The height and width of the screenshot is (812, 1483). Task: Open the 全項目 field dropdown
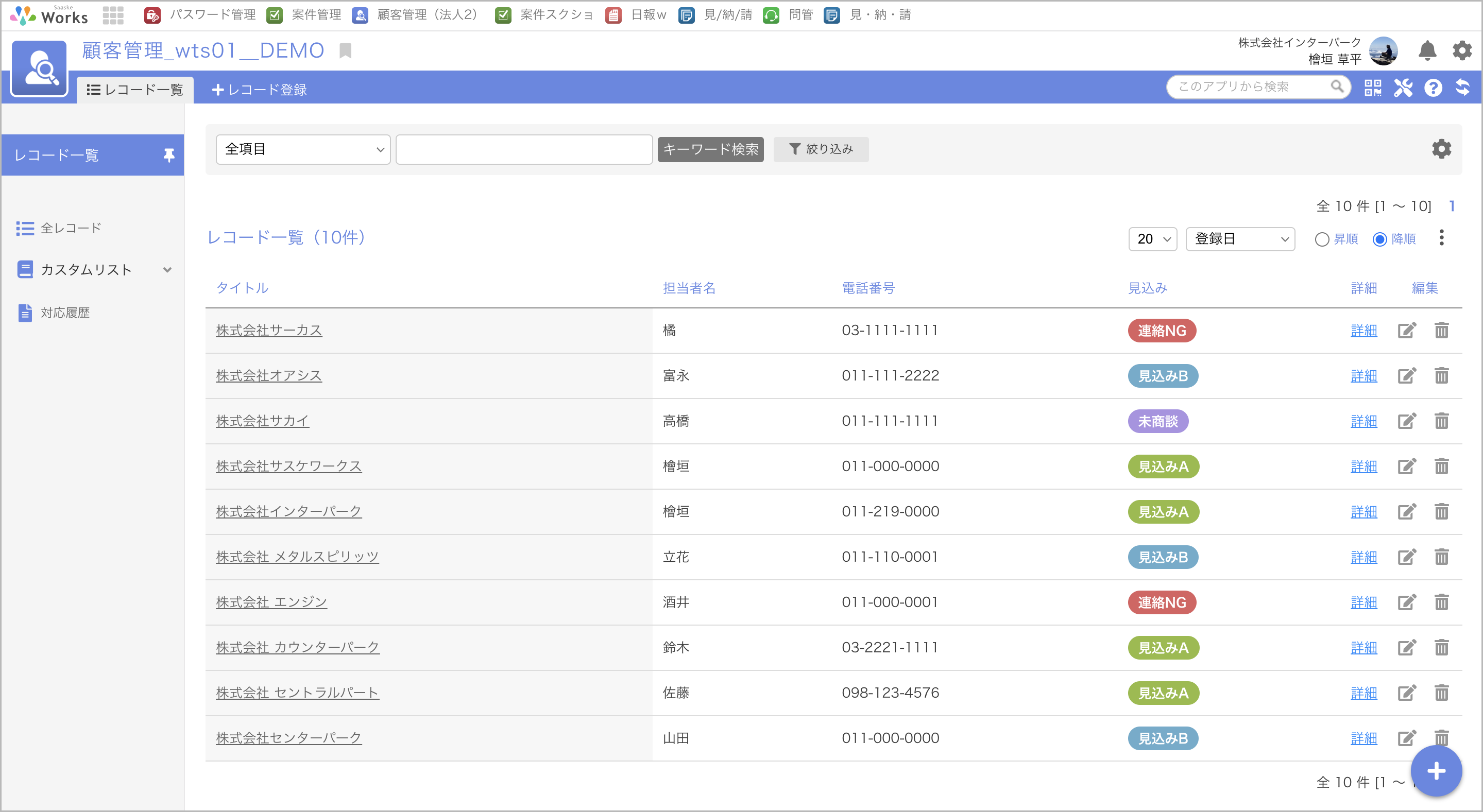coord(303,149)
